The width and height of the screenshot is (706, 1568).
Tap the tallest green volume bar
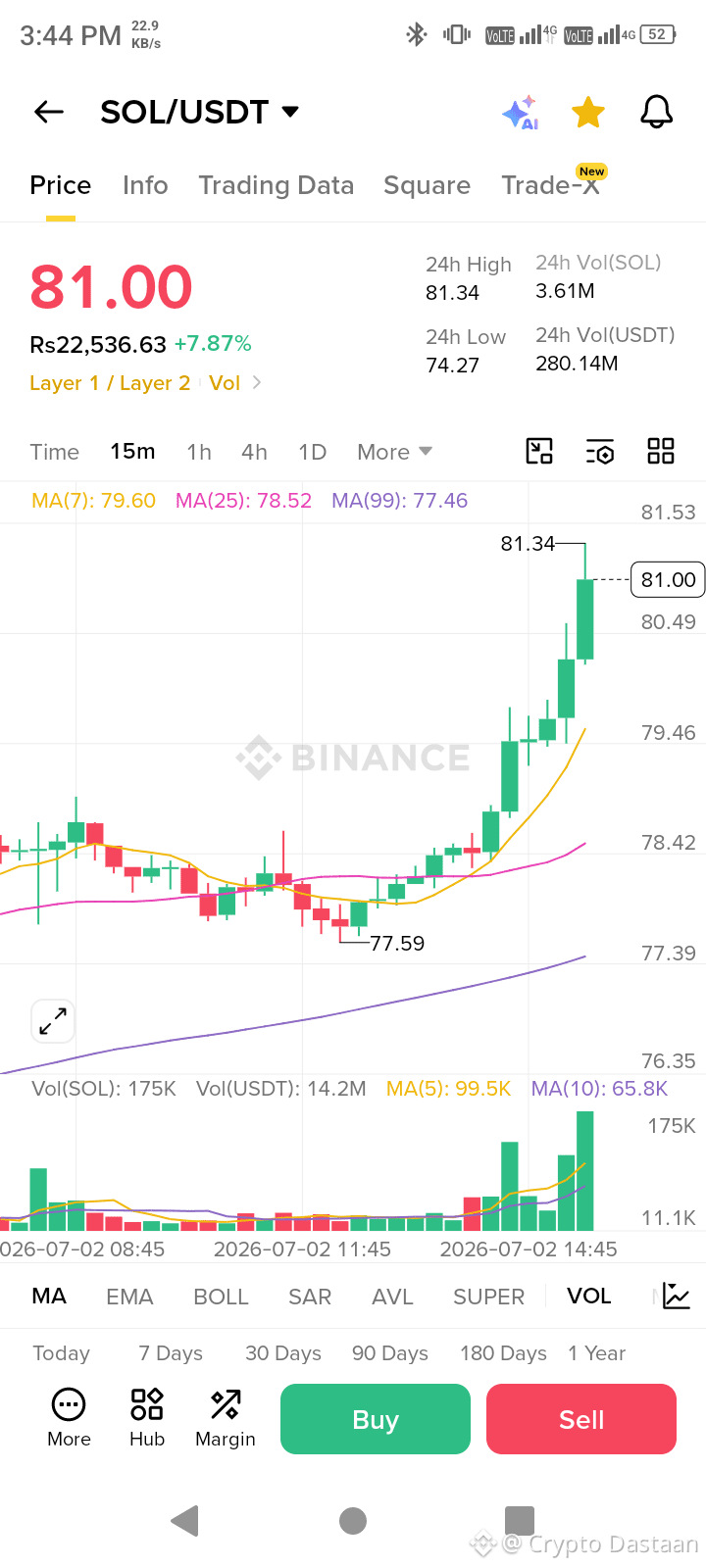tap(585, 1171)
